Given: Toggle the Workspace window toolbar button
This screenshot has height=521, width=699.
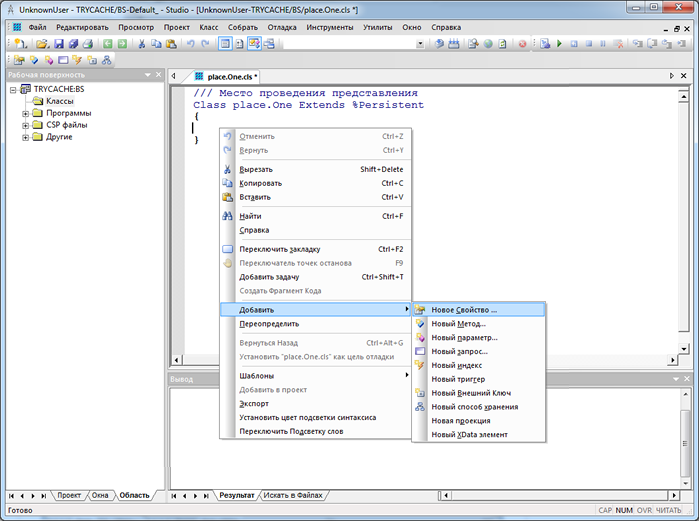Looking at the screenshot, I should [226, 44].
